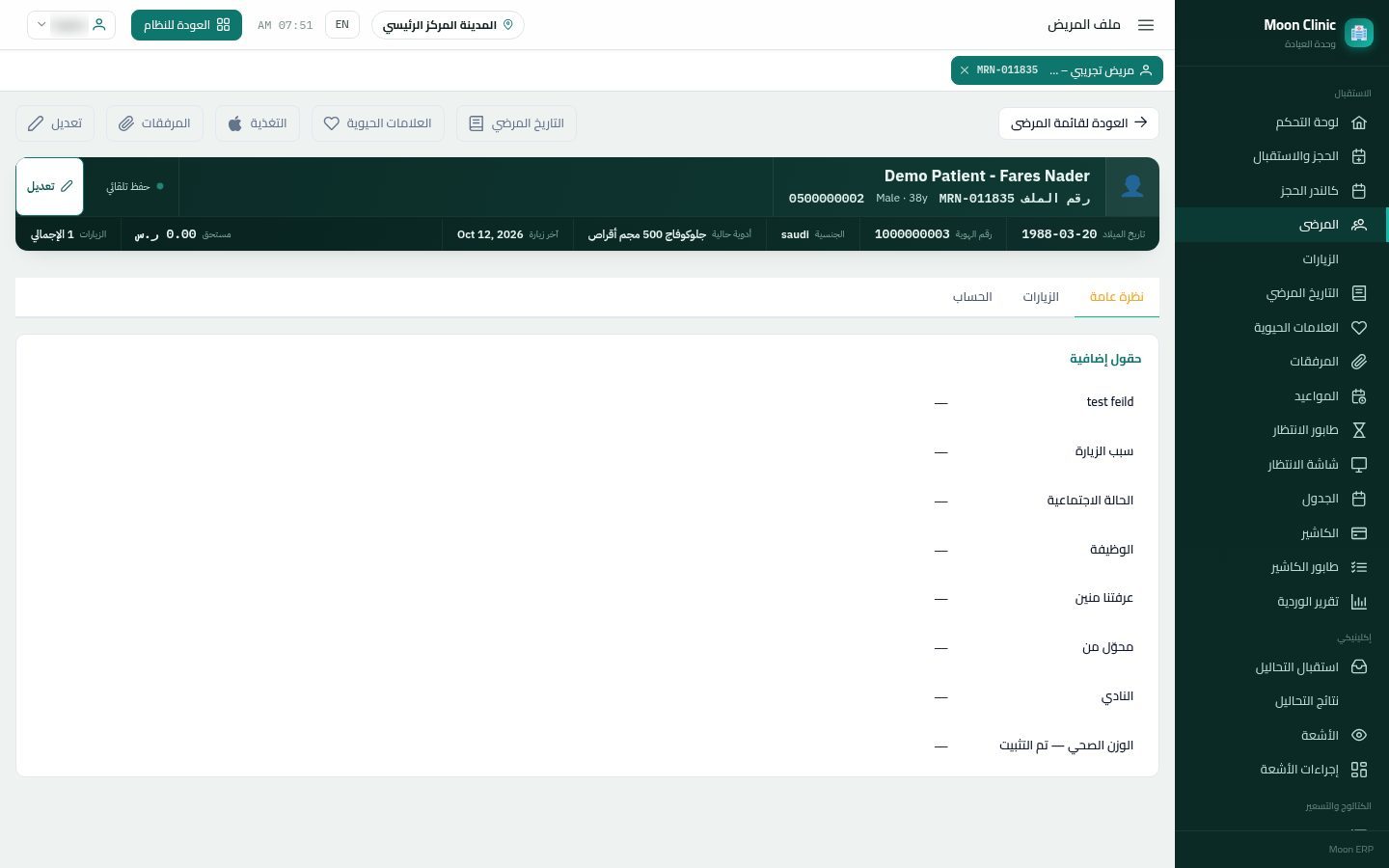Click the المرضى people icon in sidebar
Screen dimensions: 1389x868
1359,225
